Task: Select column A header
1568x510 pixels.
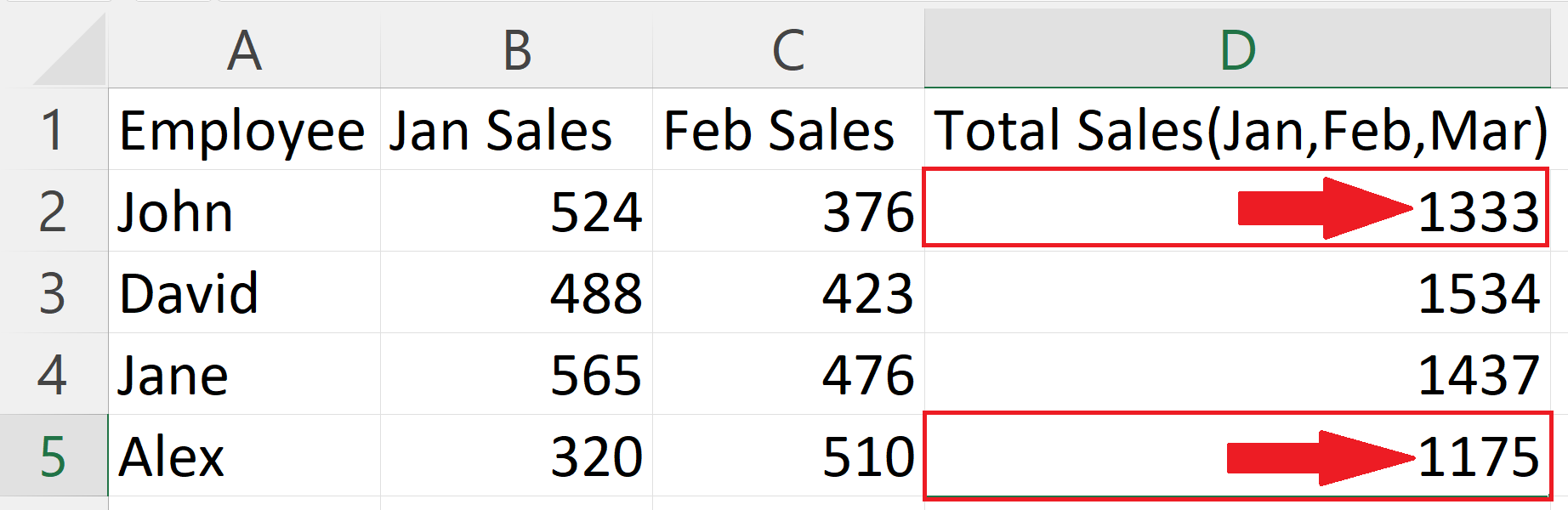Action: click(x=244, y=49)
